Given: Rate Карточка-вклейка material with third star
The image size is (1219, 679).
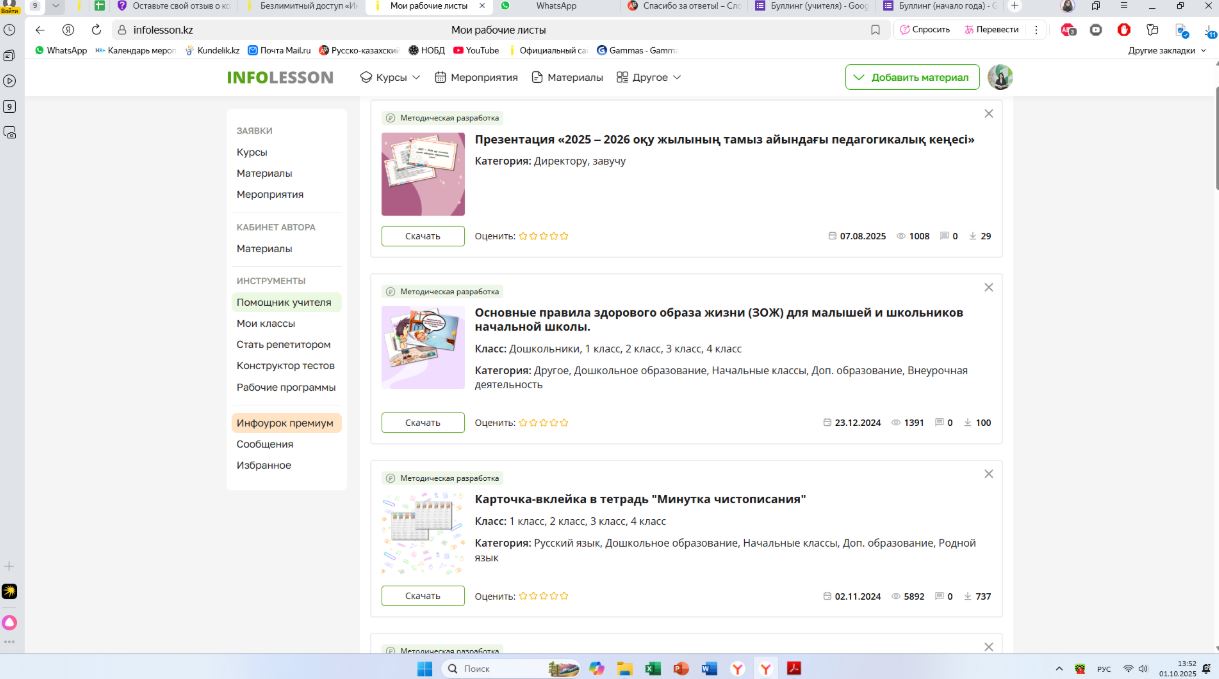Looking at the screenshot, I should pos(544,596).
